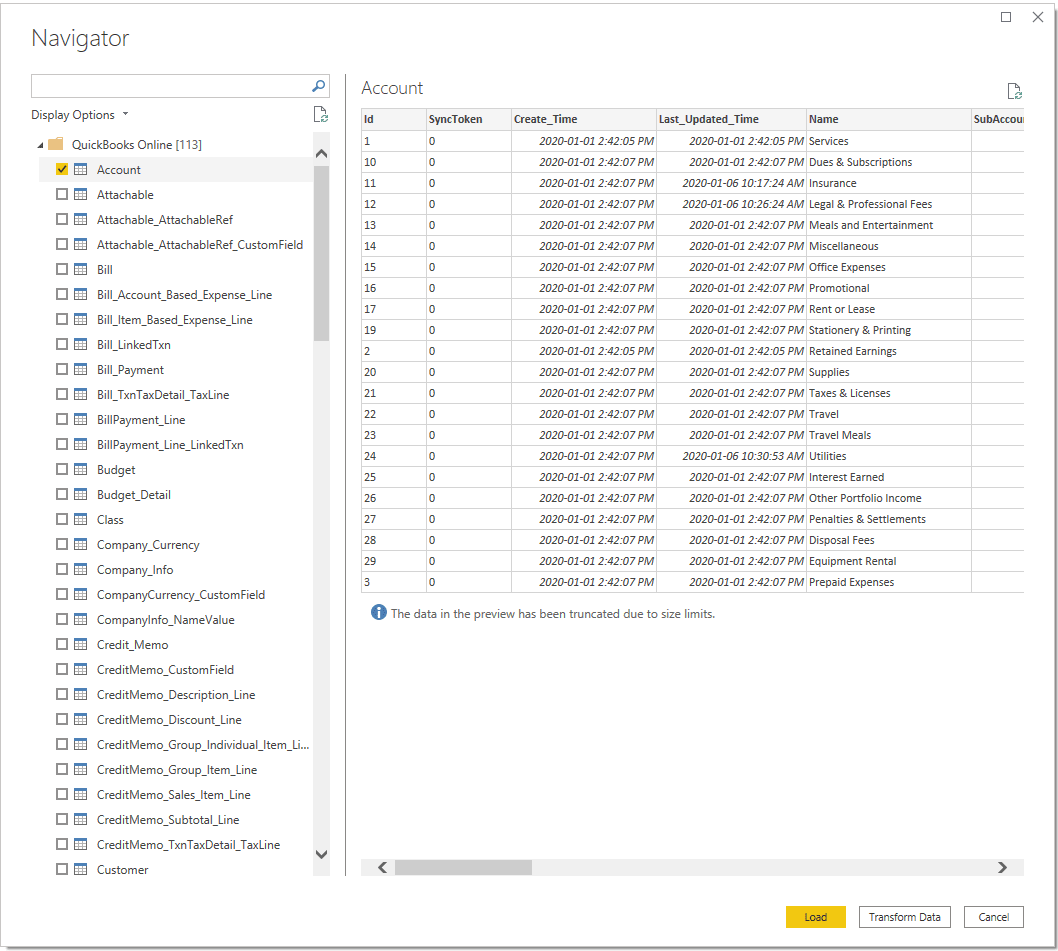Click the QuickBooks Online folder icon
This screenshot has height=951, width=1058.
55,144
